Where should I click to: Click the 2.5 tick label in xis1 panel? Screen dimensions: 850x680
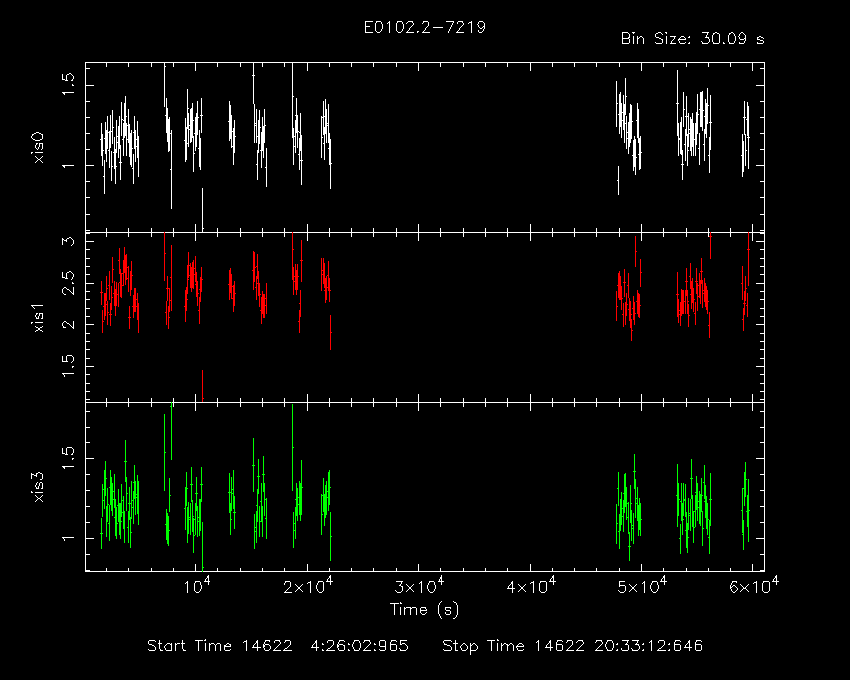click(x=68, y=283)
